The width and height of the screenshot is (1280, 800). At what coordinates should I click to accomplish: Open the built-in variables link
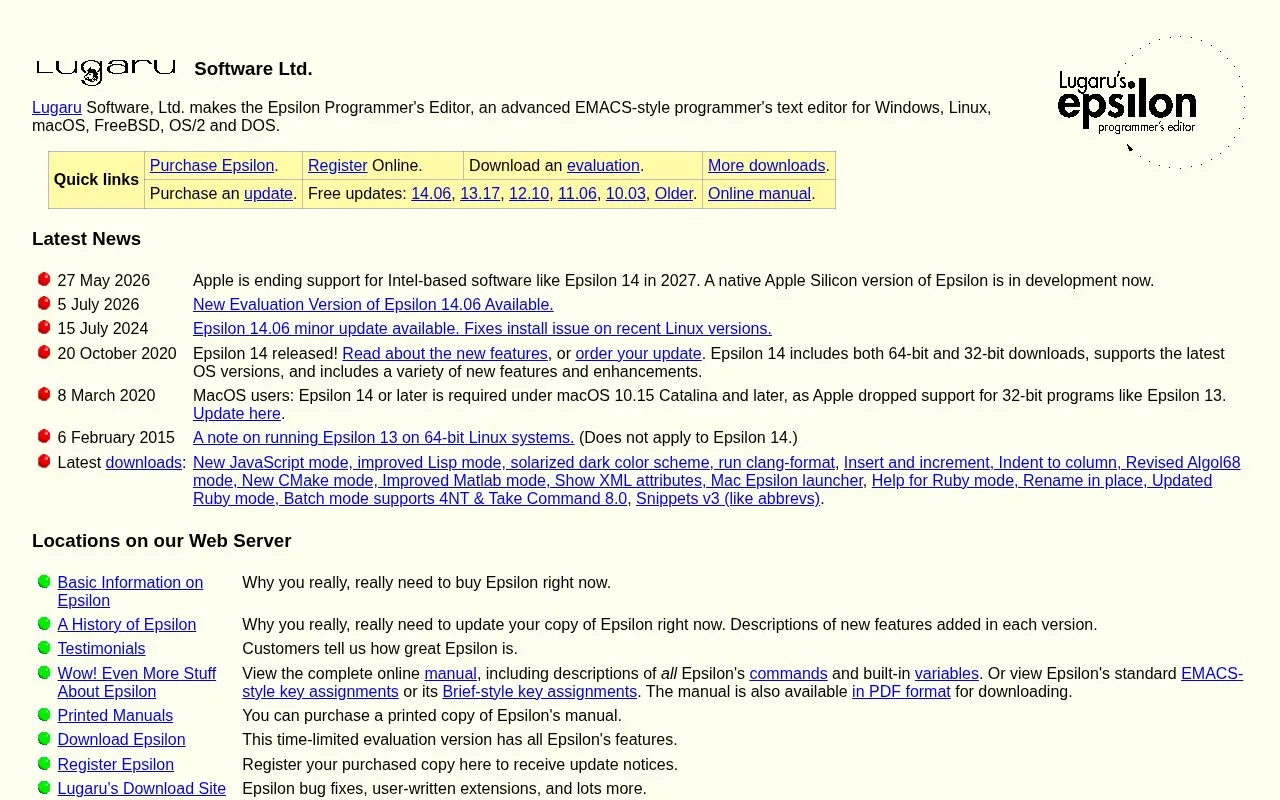point(947,674)
